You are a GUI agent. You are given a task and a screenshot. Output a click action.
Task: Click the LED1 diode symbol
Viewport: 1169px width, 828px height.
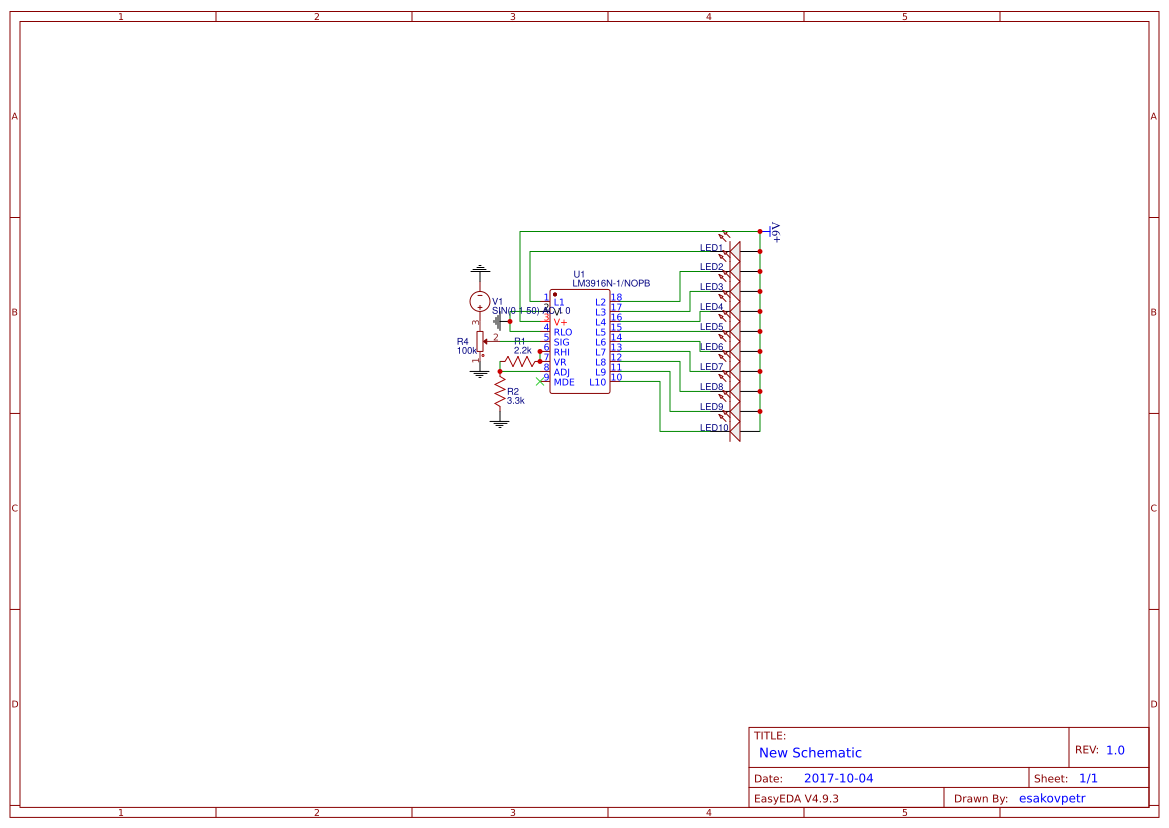click(734, 251)
